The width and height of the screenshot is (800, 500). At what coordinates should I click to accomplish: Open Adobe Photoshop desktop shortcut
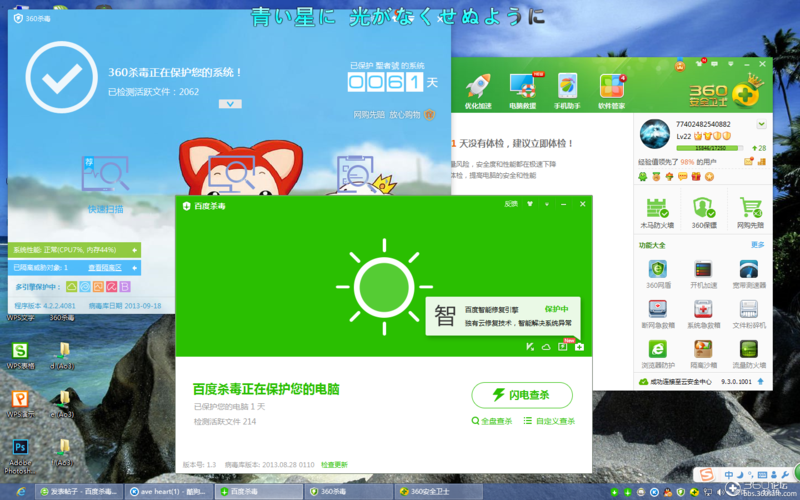click(20, 456)
